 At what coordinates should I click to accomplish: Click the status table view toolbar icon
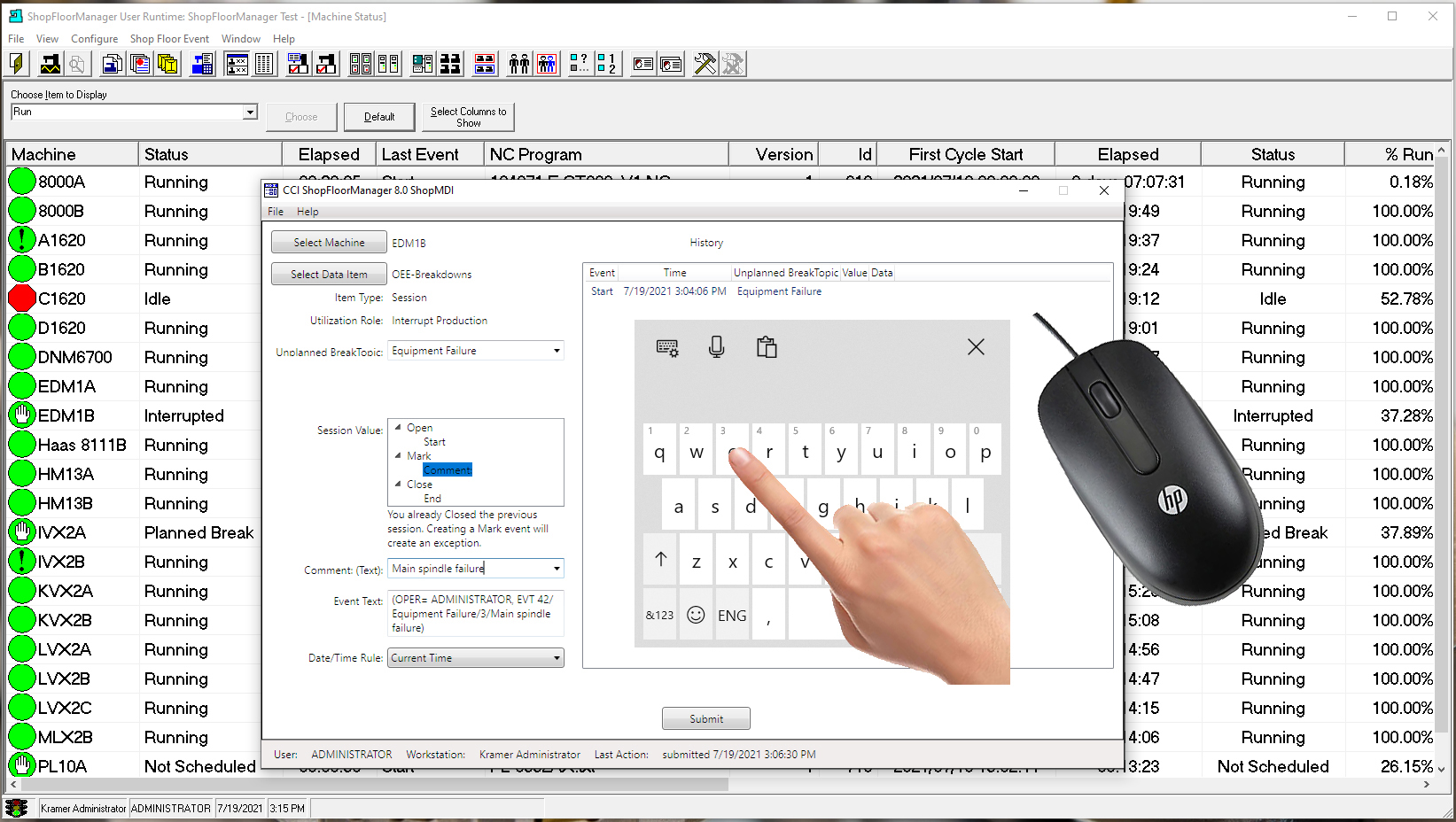click(237, 64)
